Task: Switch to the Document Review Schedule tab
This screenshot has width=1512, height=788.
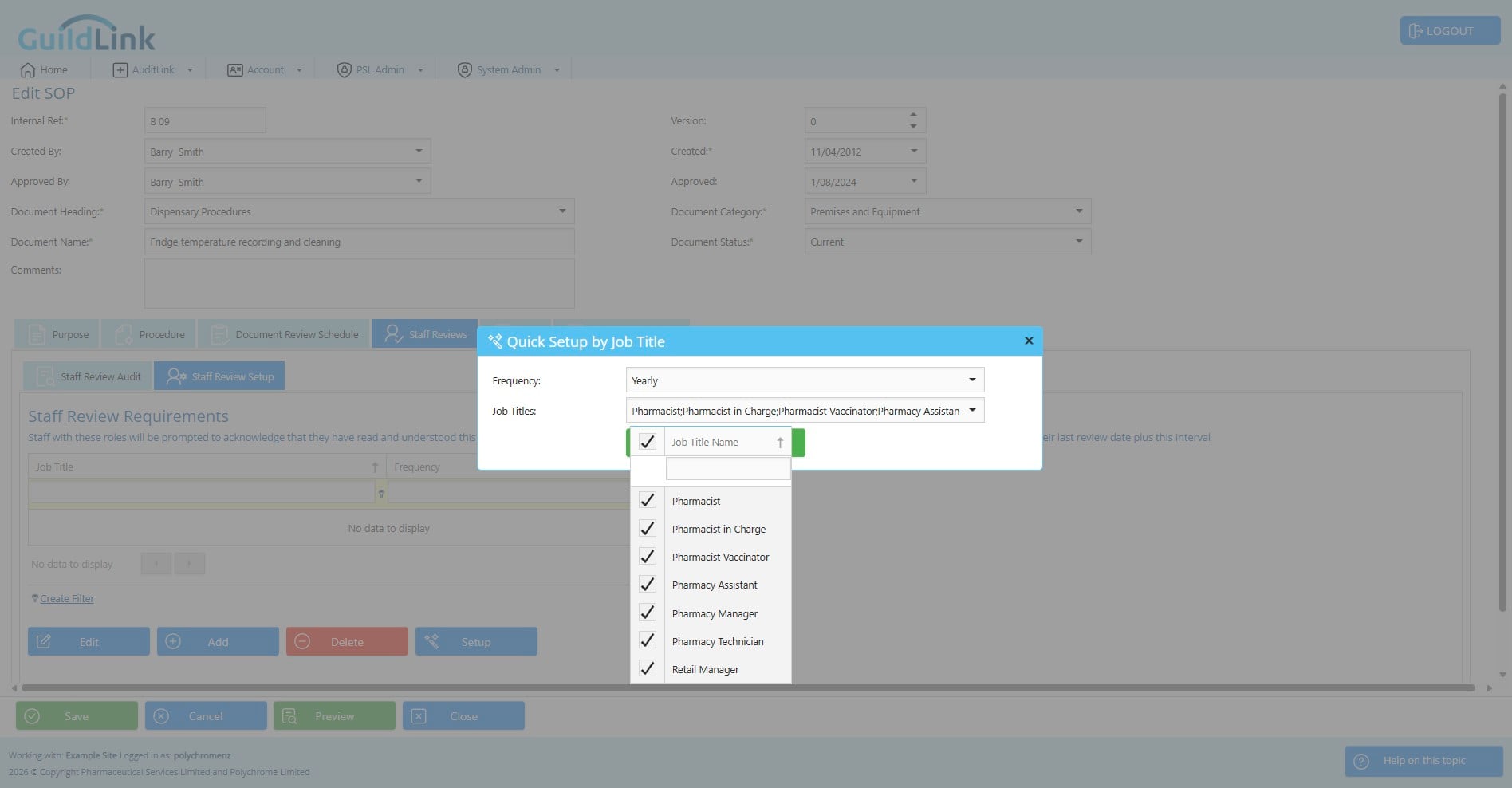Action: point(284,334)
